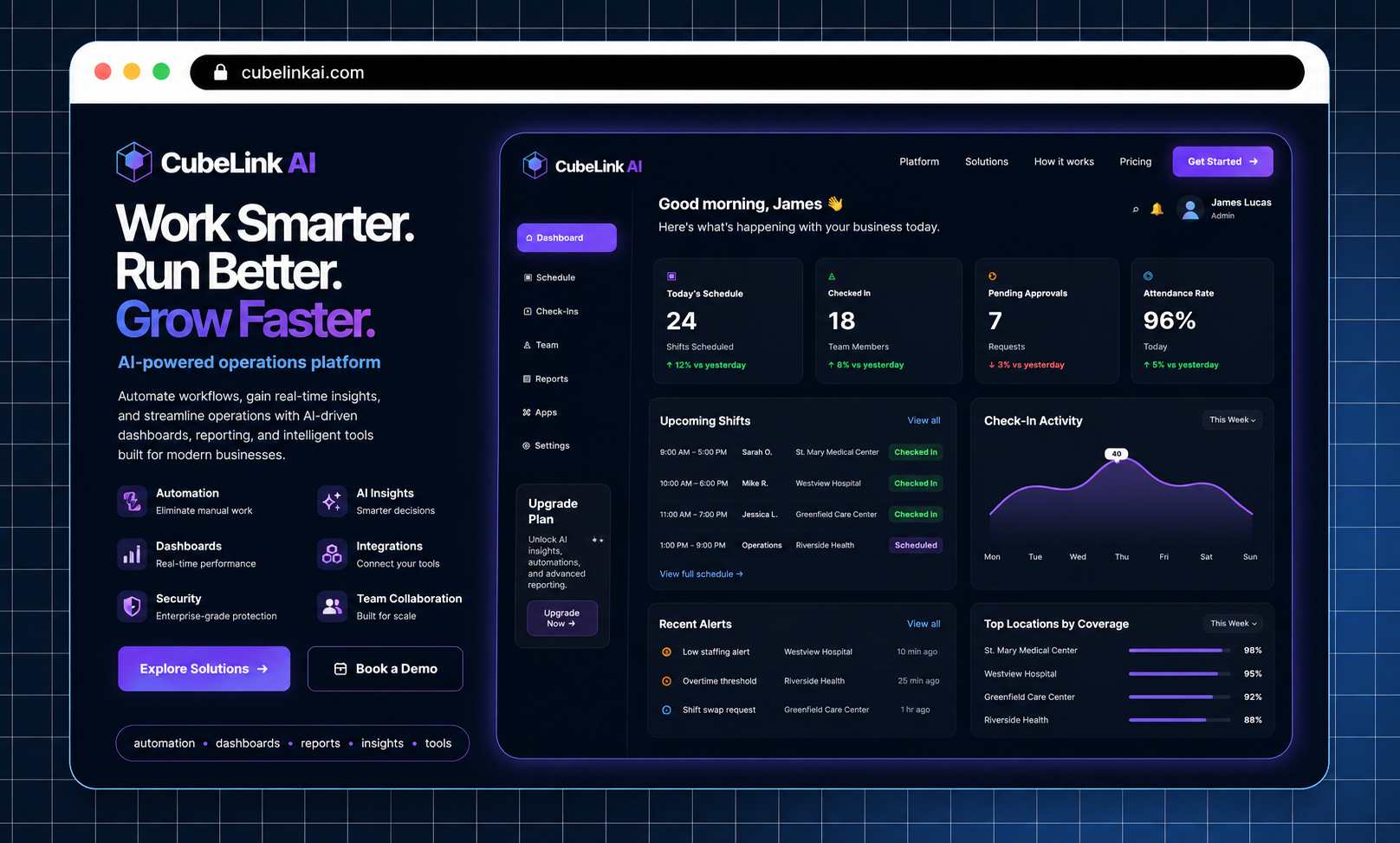Expand This Week dropdown in Check-In Activity
Viewport: 1400px width, 843px height.
[x=1232, y=419]
